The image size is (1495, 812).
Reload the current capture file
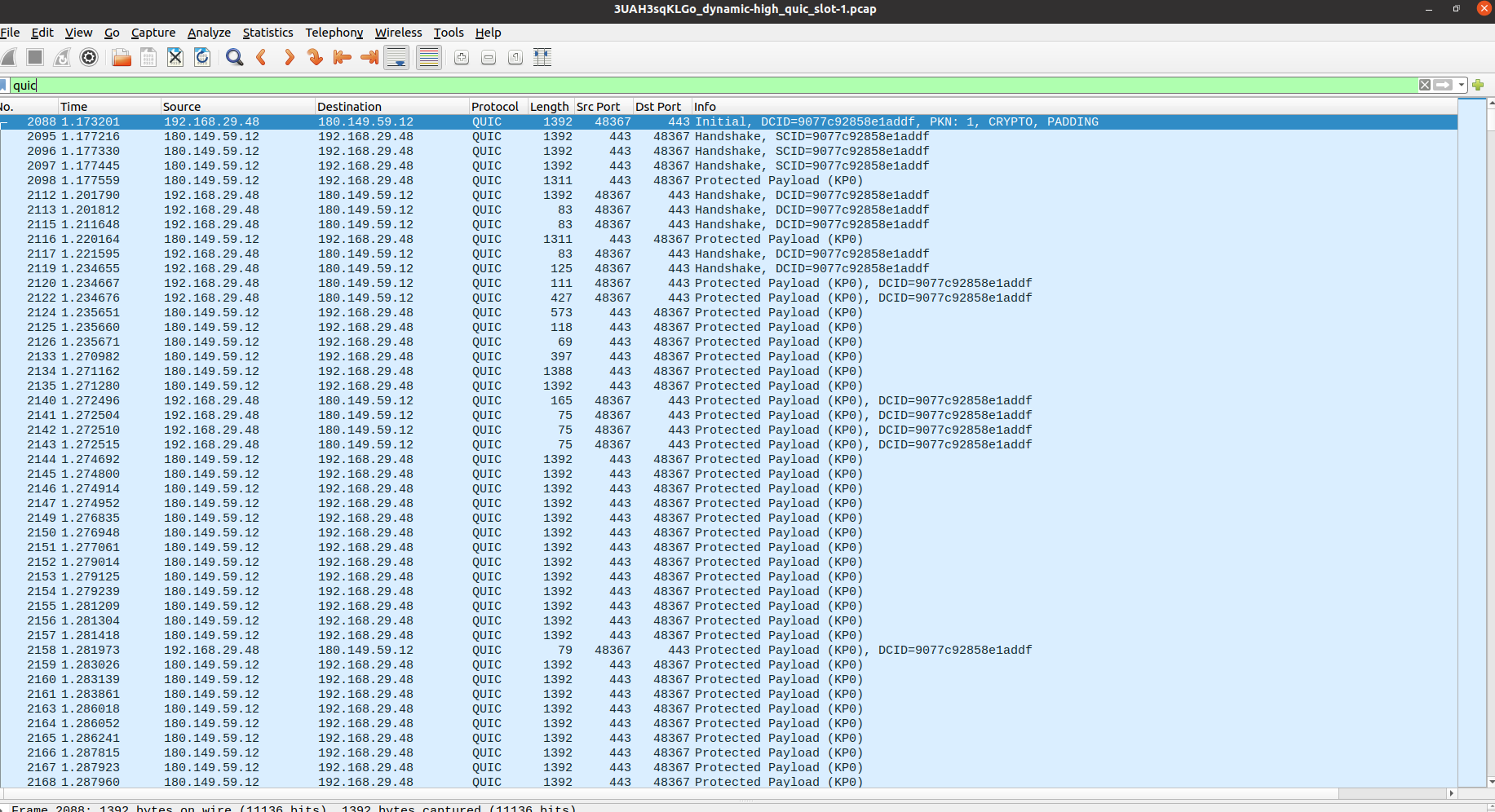202,57
